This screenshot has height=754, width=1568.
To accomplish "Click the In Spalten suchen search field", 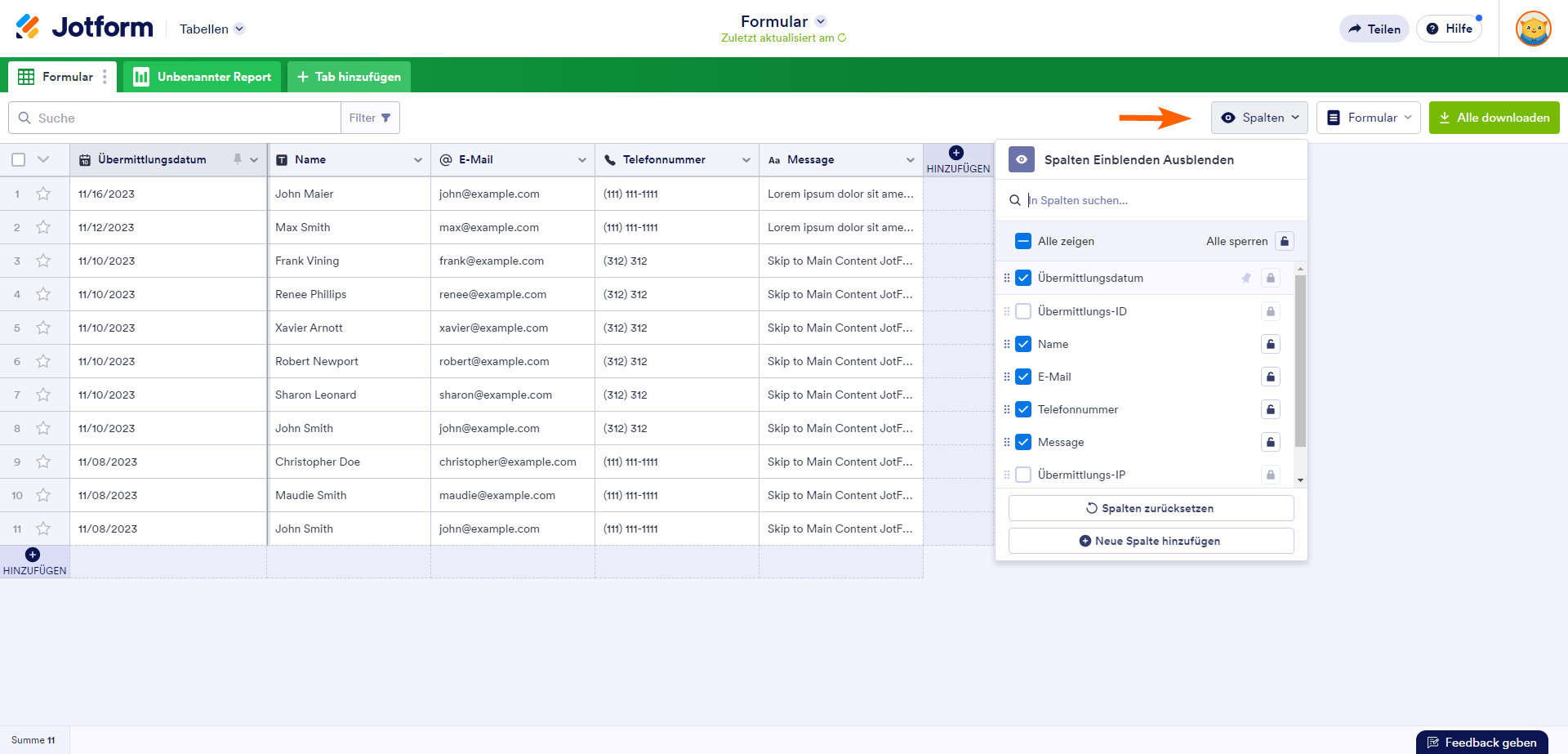I will coord(1160,200).
